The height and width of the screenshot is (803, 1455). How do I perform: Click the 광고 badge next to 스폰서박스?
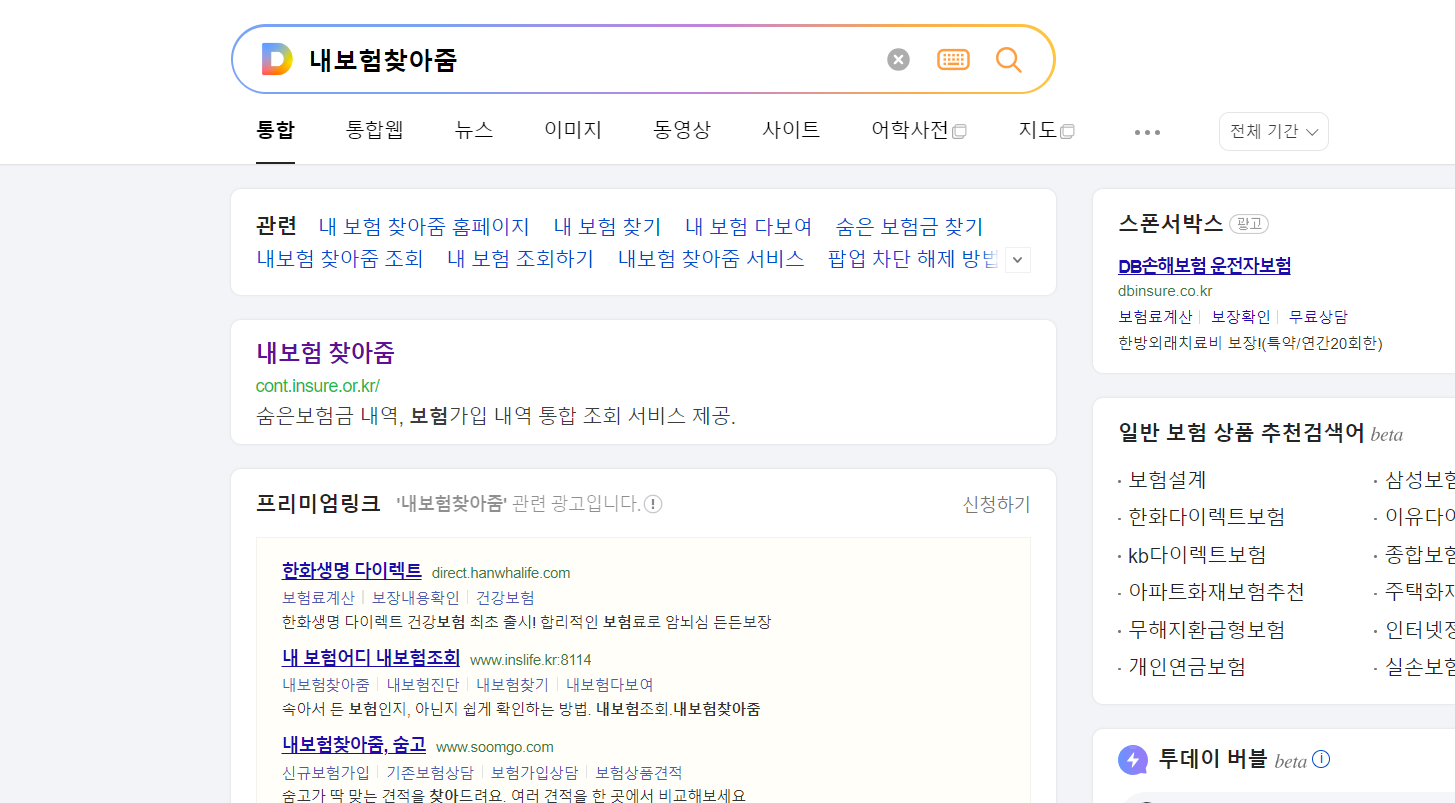(1249, 224)
